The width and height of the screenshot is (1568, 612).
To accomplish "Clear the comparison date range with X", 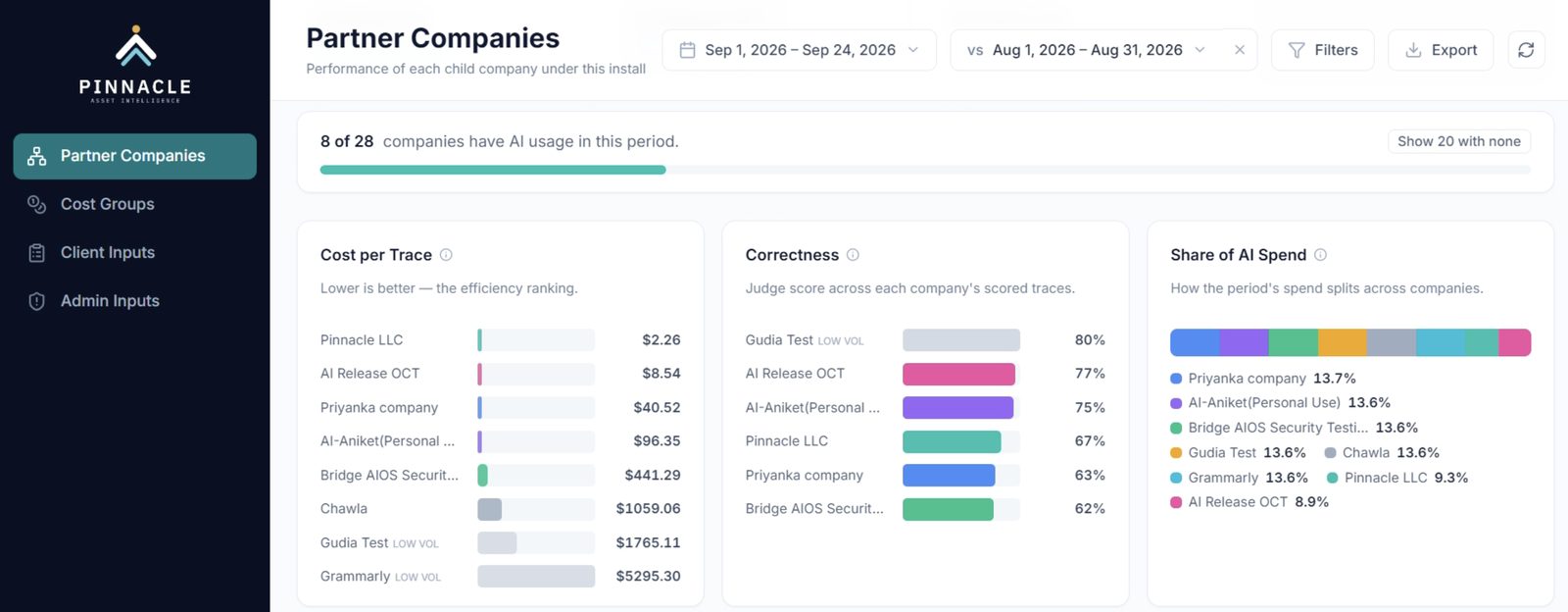I will click(1240, 50).
